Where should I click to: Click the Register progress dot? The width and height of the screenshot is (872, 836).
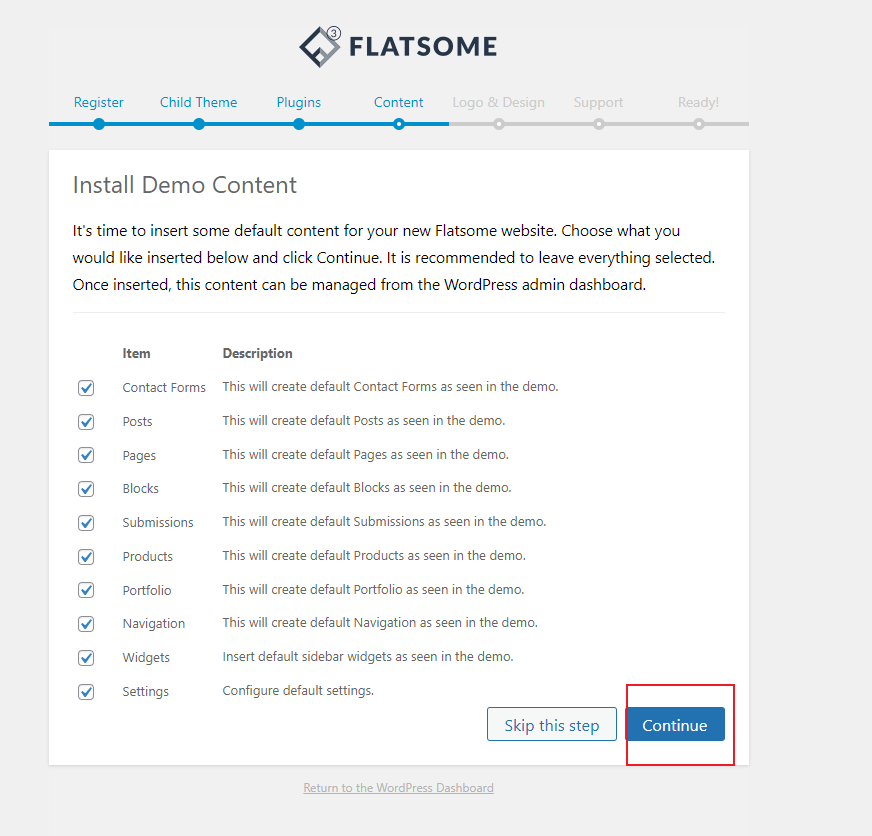click(99, 124)
